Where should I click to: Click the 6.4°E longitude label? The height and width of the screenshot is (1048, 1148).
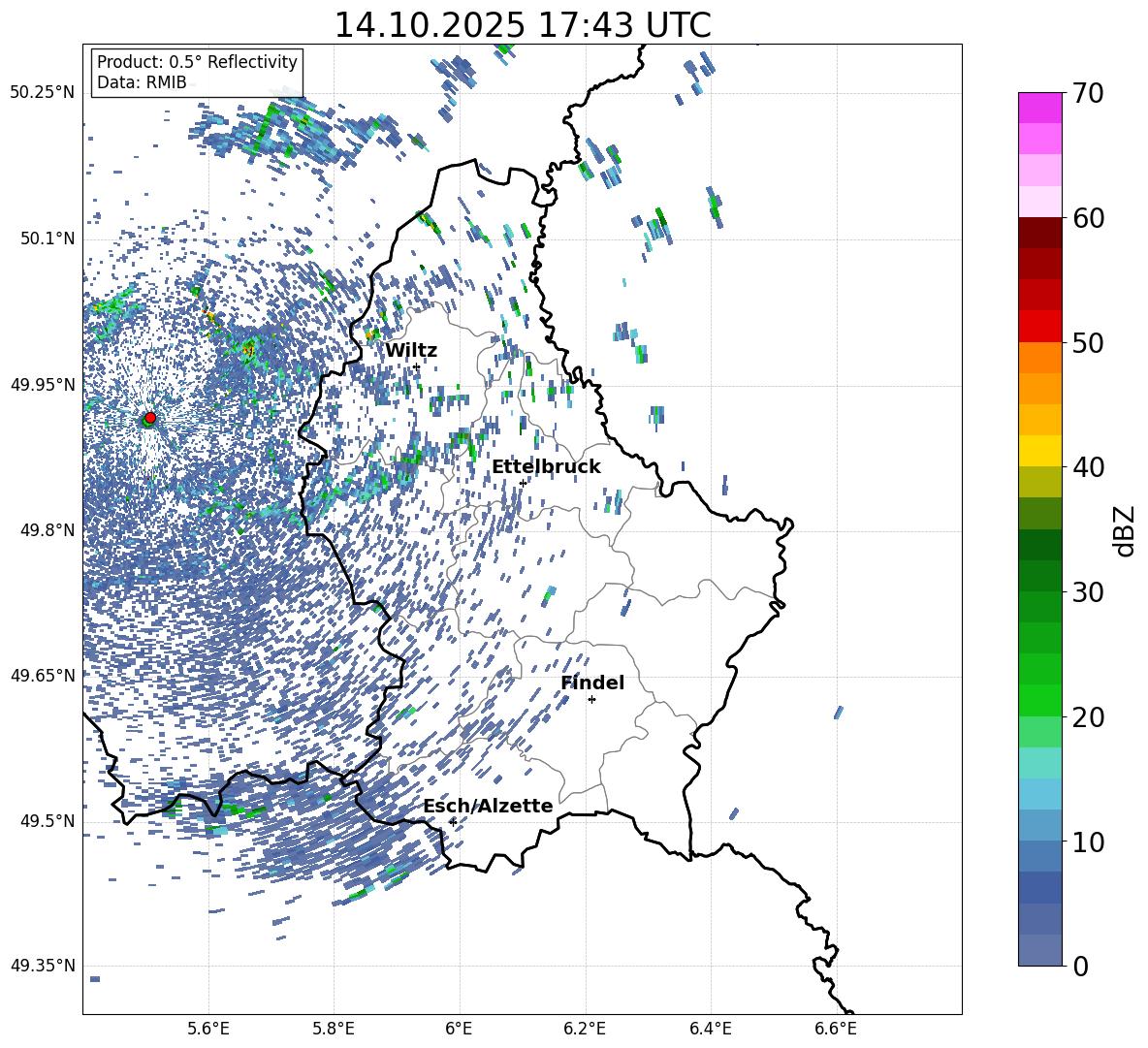point(710,1029)
